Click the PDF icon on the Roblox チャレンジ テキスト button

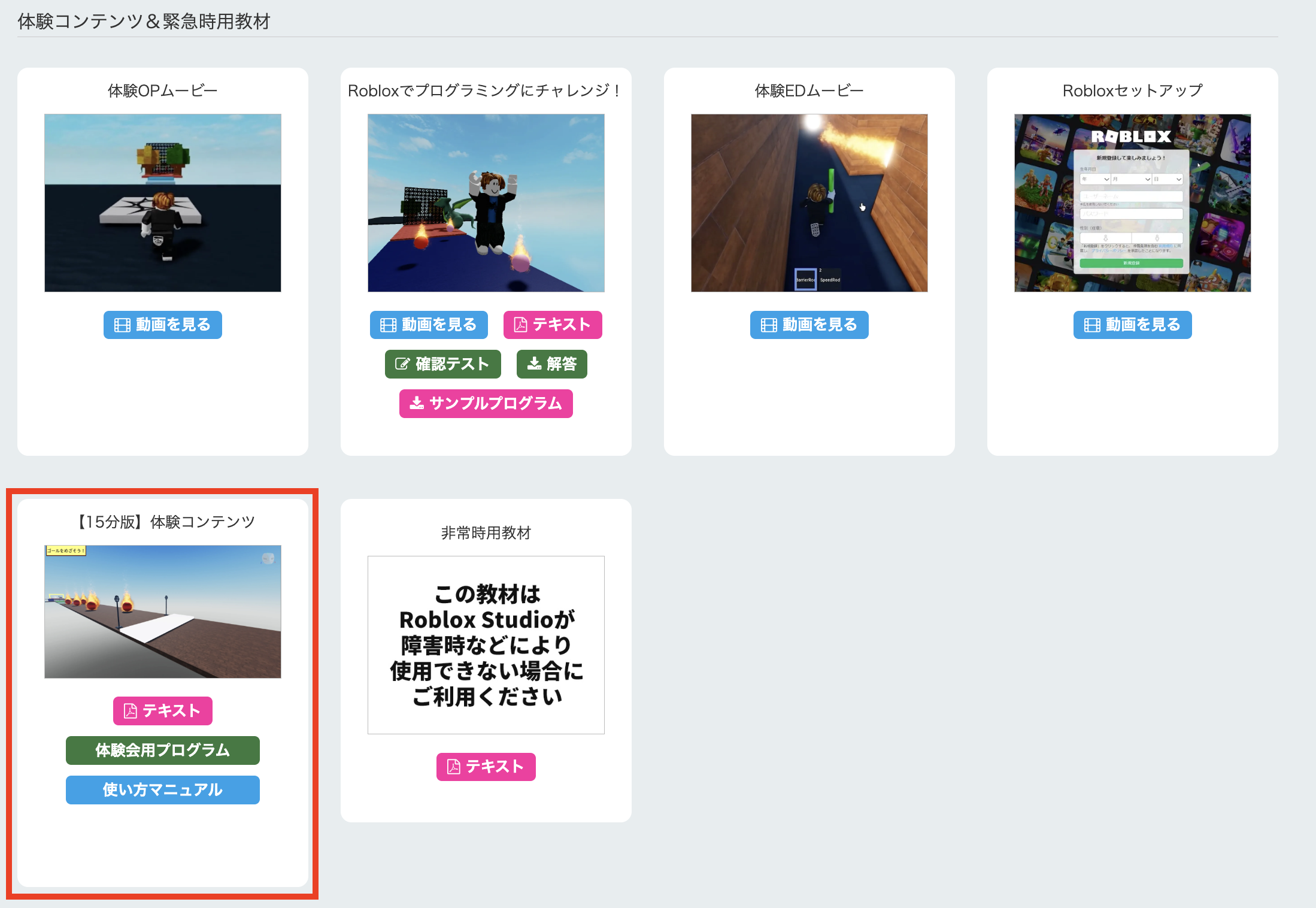point(520,325)
